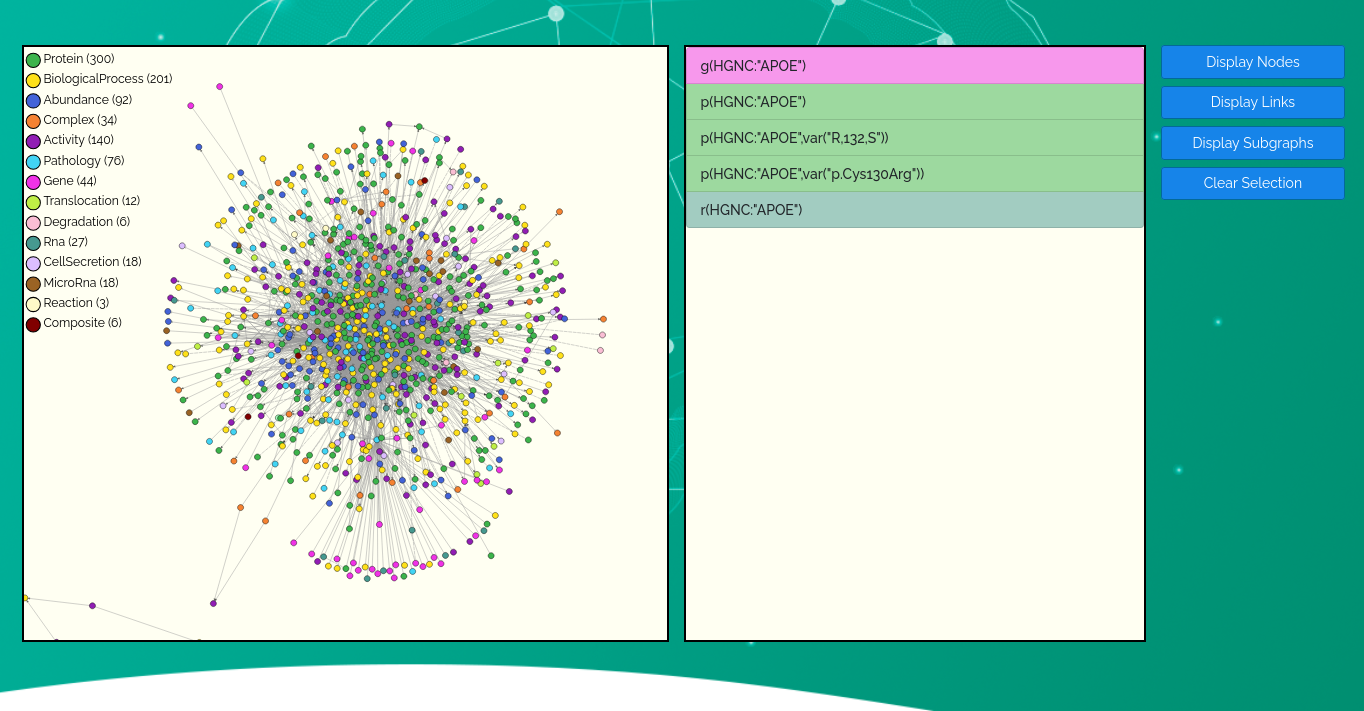Viewport: 1364px width, 711px height.
Task: Click the Reaction (3) legend label
Action: [x=77, y=303]
